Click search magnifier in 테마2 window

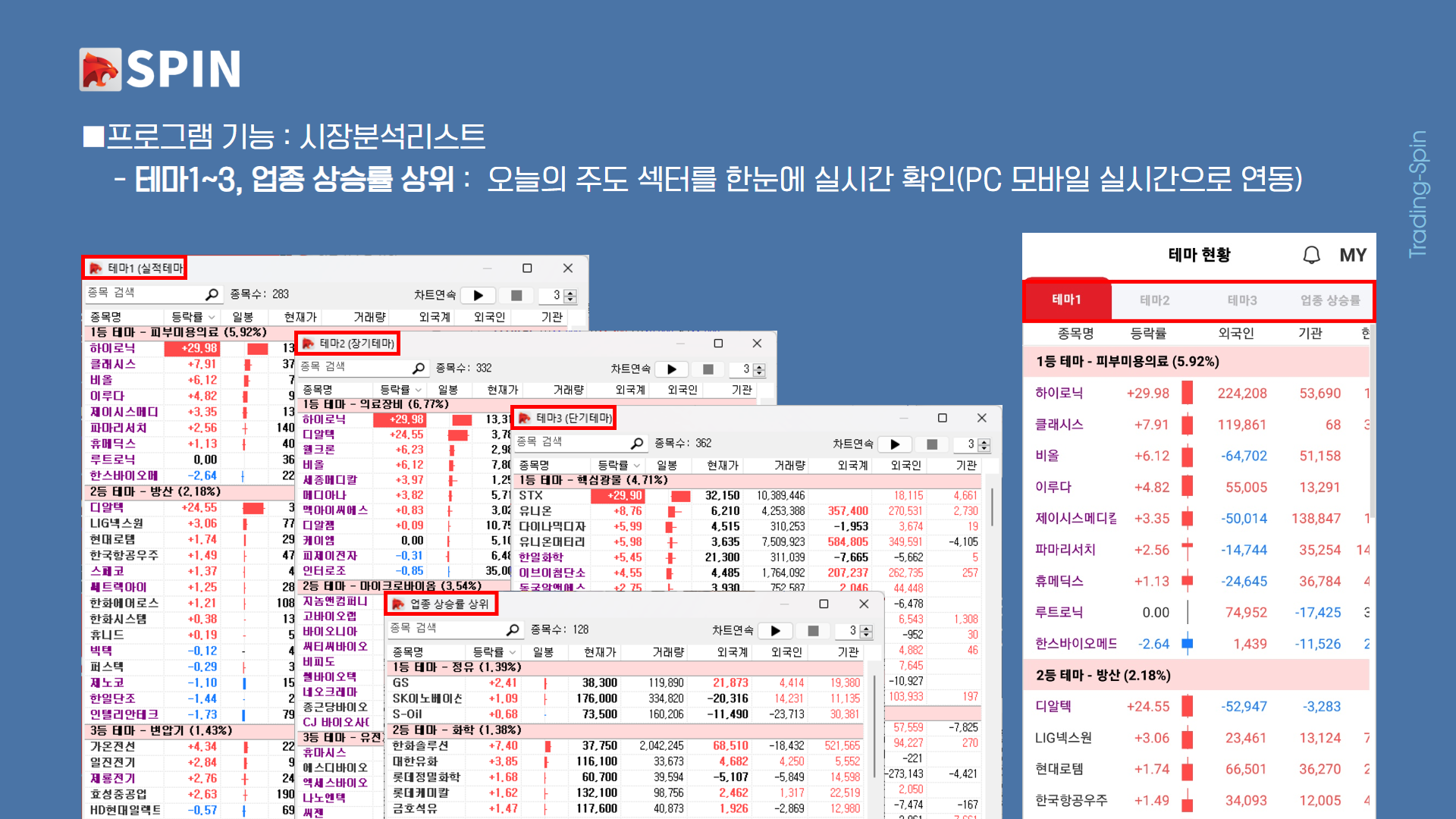coord(419,368)
